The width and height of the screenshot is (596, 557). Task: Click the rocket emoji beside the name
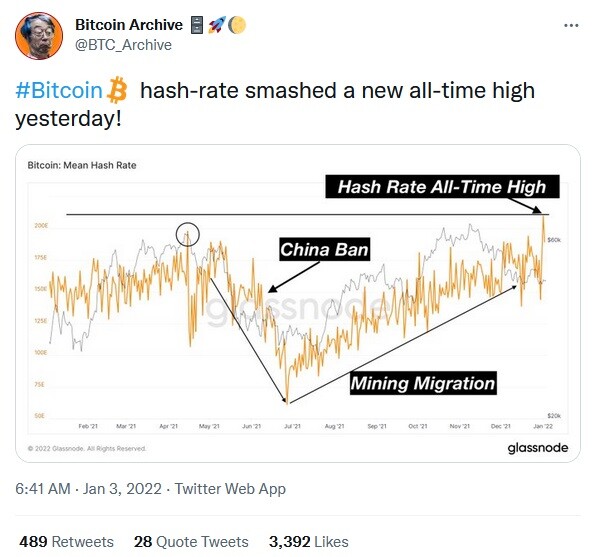[217, 25]
